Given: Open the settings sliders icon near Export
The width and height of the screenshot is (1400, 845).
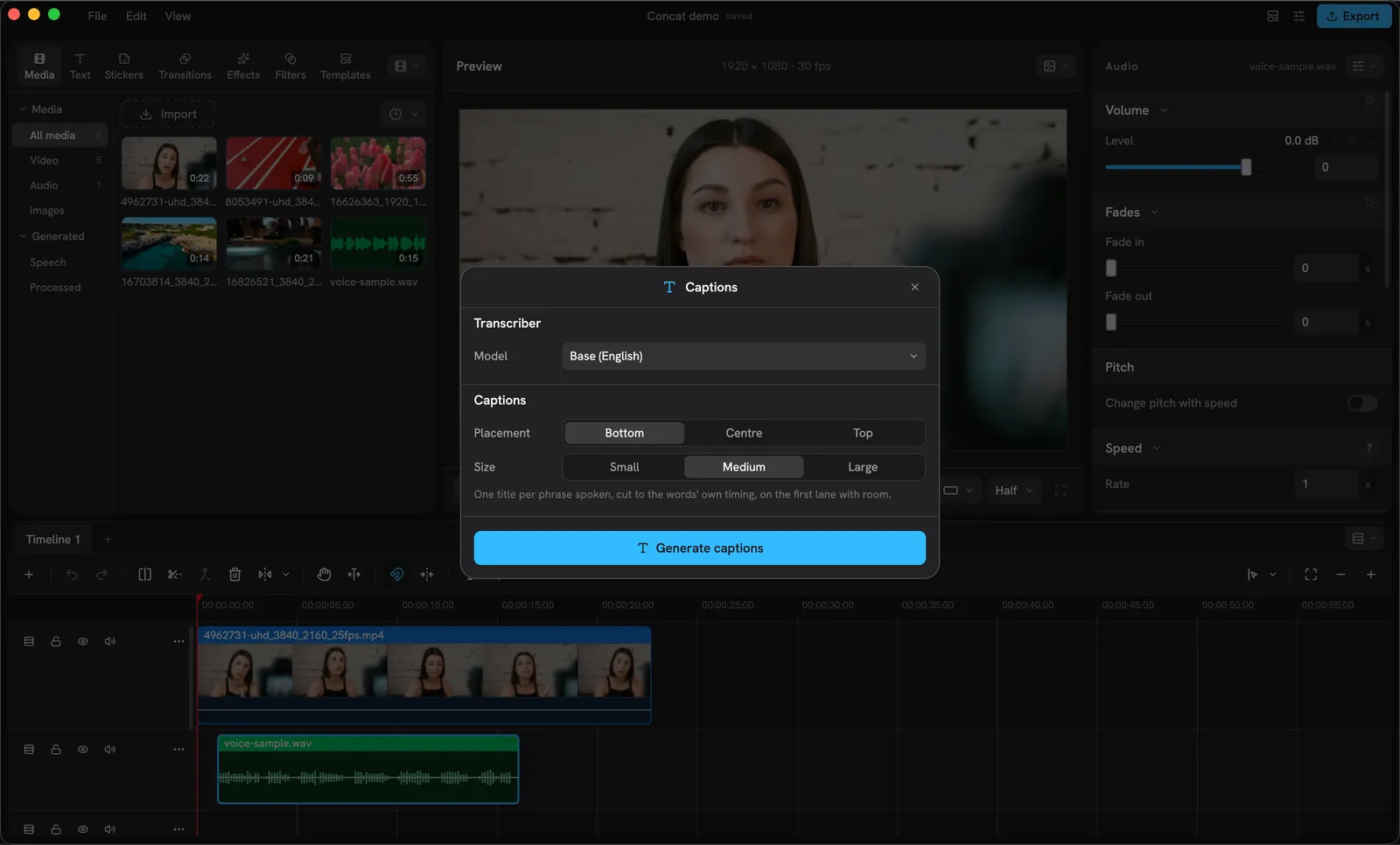Looking at the screenshot, I should [x=1299, y=16].
